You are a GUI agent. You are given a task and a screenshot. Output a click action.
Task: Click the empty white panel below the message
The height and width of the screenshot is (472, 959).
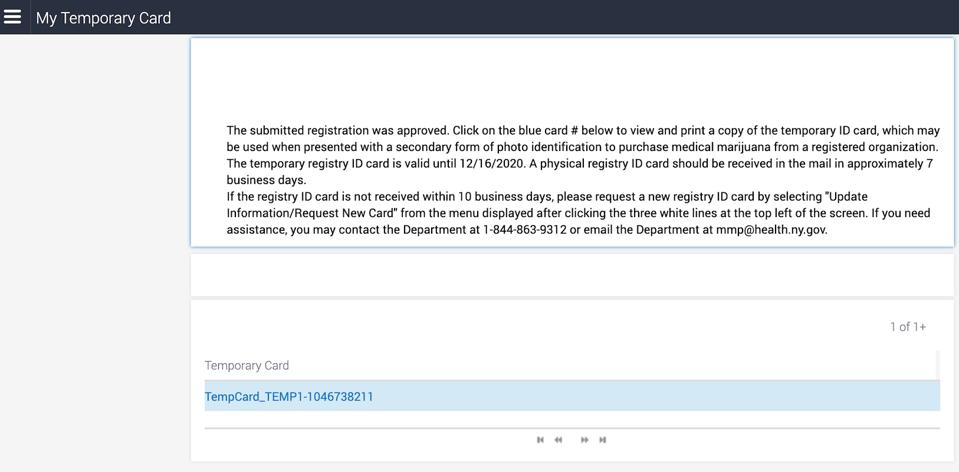(x=572, y=275)
